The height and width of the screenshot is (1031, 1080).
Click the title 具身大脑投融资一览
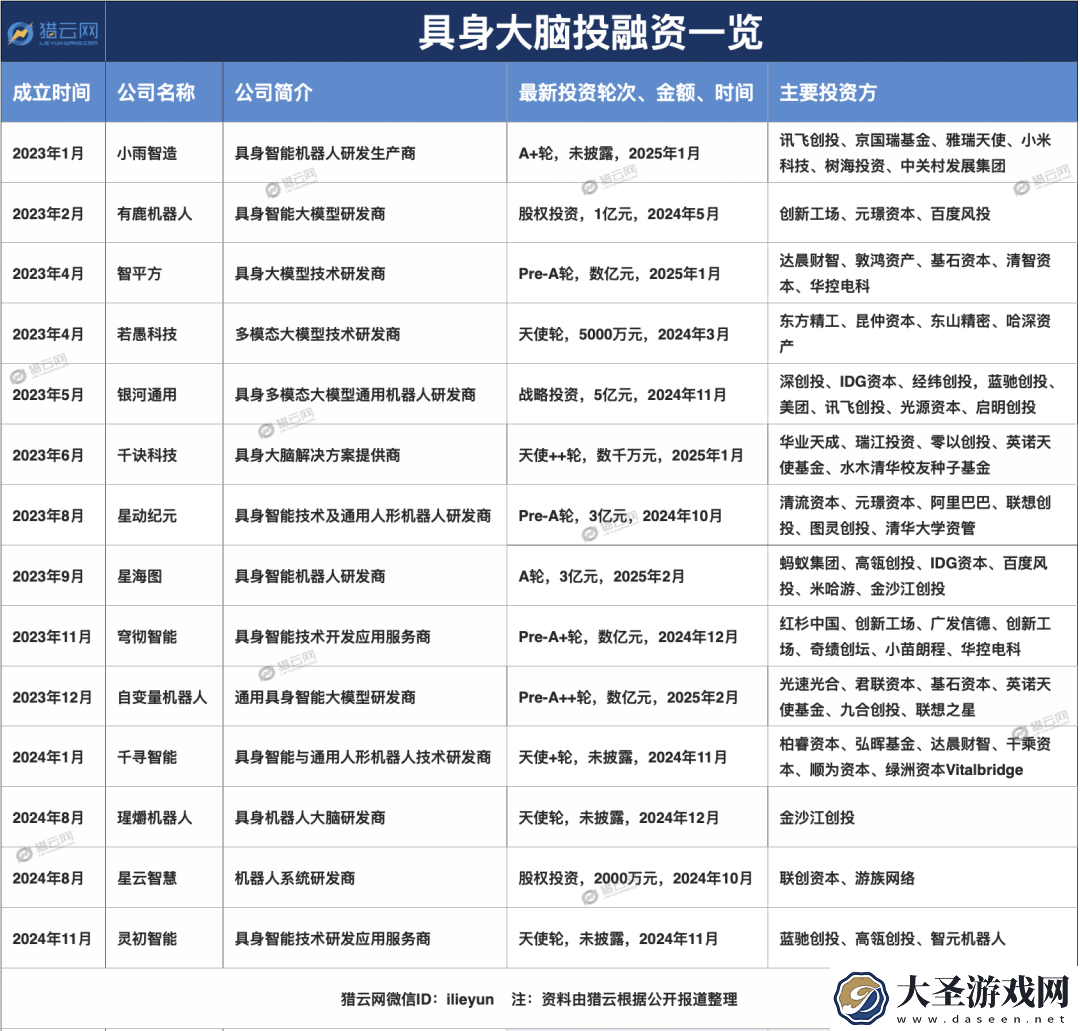(590, 32)
